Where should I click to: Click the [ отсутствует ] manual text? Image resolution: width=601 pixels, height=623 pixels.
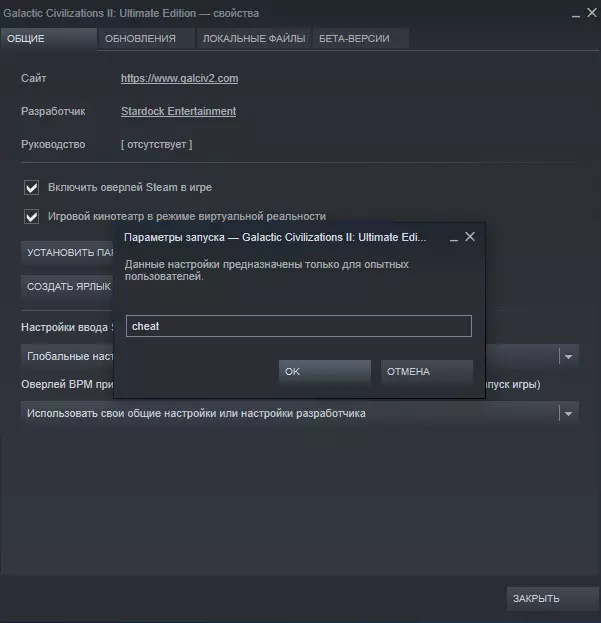157,144
